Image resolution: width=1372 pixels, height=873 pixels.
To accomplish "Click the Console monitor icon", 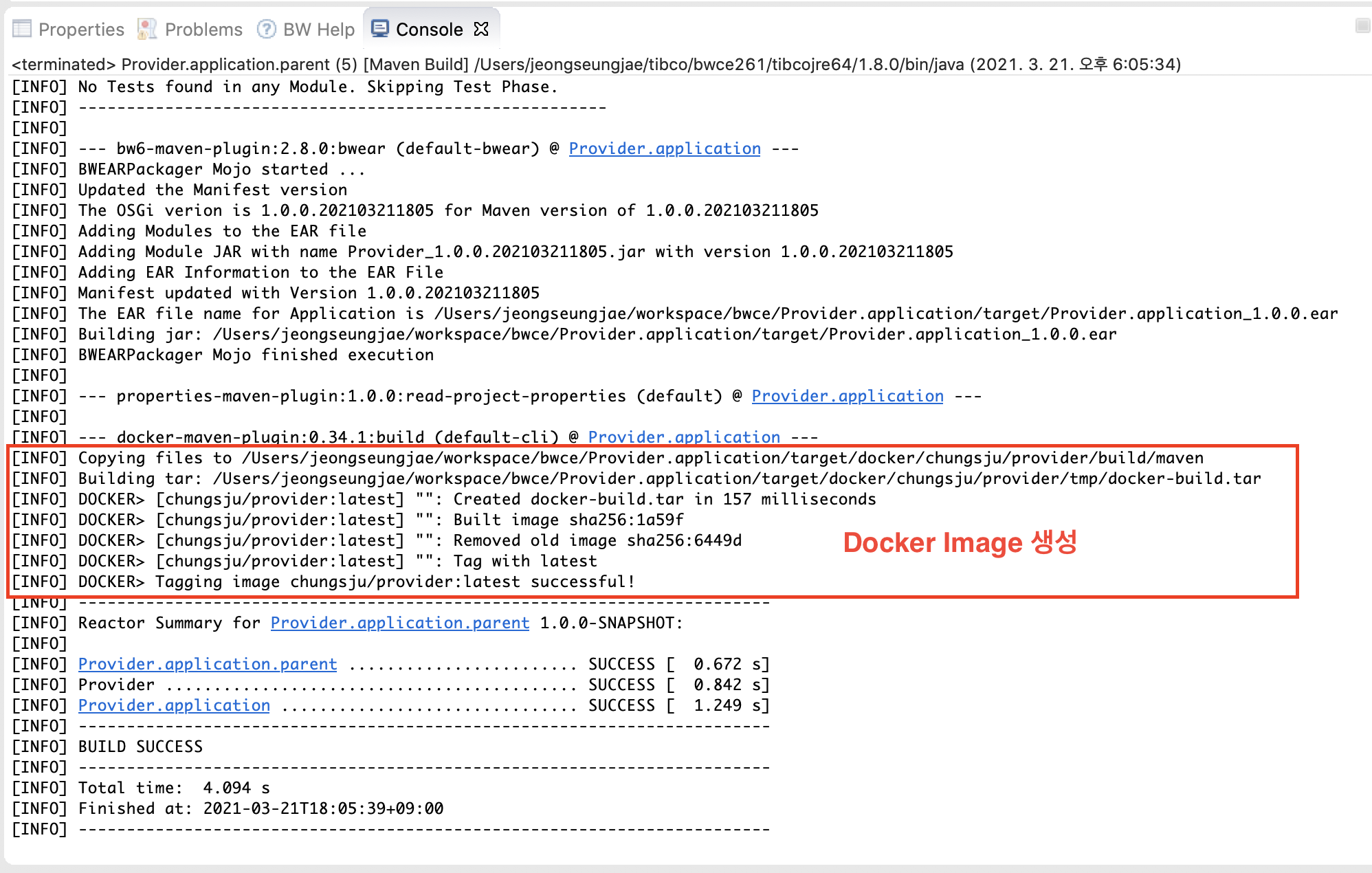I will pos(380,29).
